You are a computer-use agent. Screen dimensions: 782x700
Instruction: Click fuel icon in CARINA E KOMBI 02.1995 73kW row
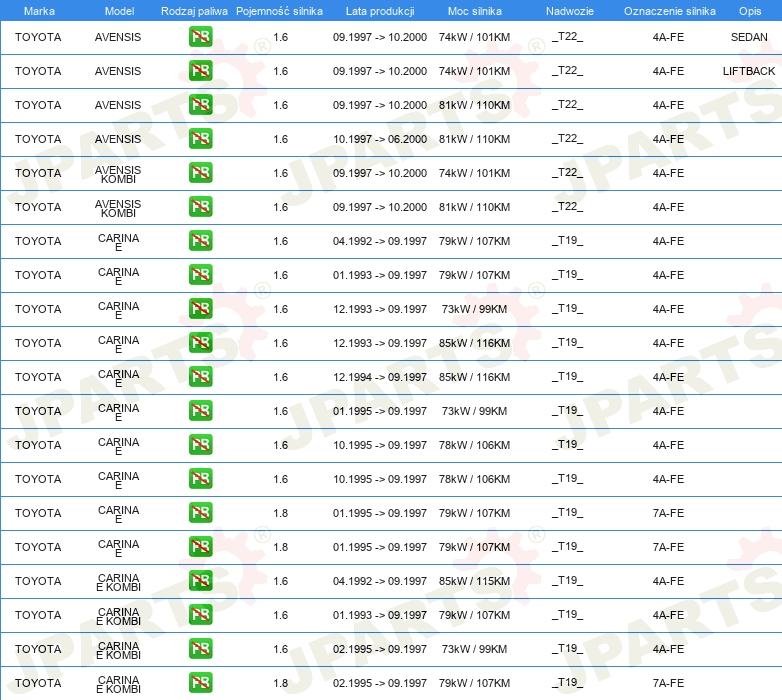pos(200,649)
